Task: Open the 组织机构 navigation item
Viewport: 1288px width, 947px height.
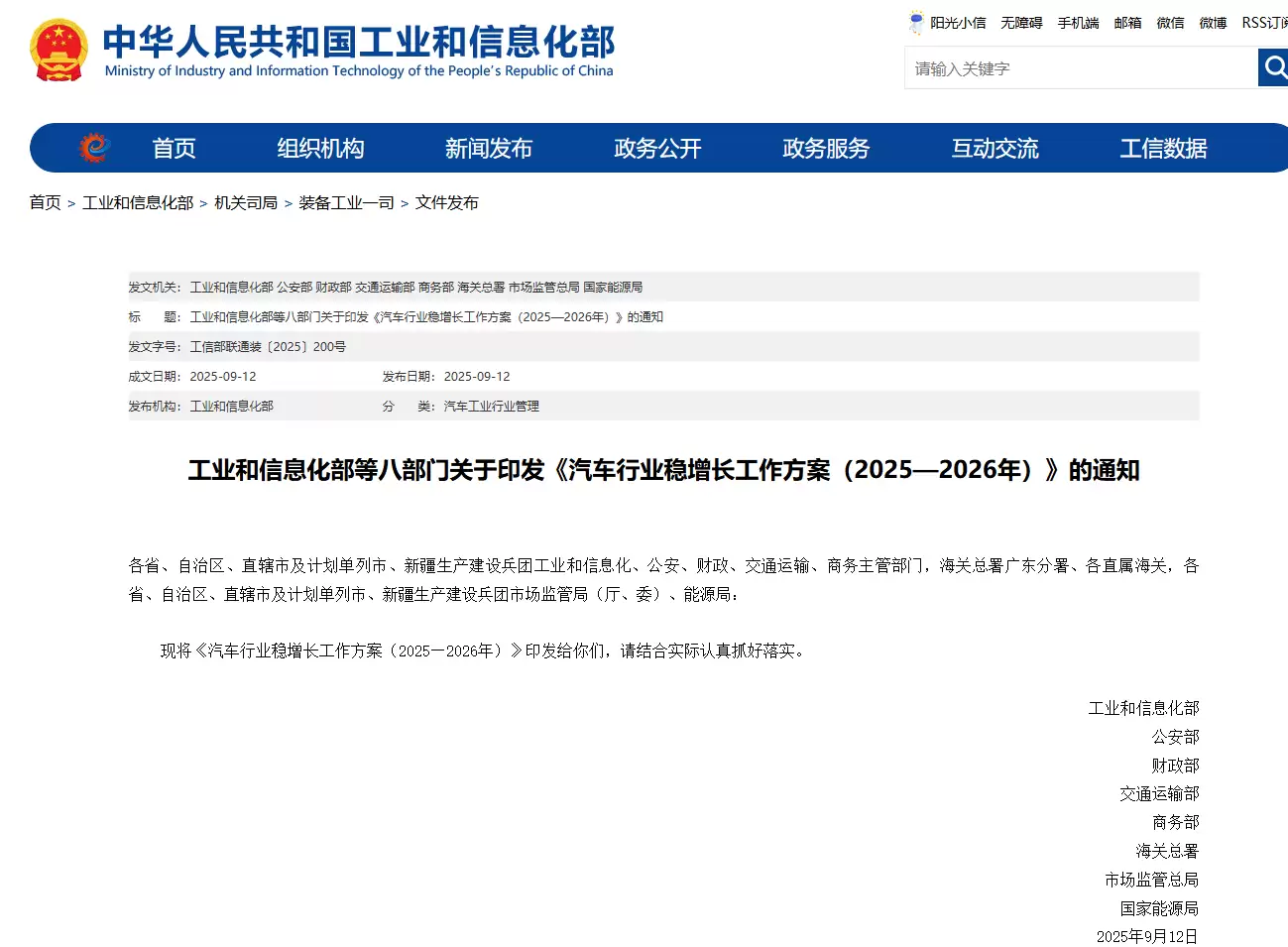Action: pyautogui.click(x=320, y=148)
